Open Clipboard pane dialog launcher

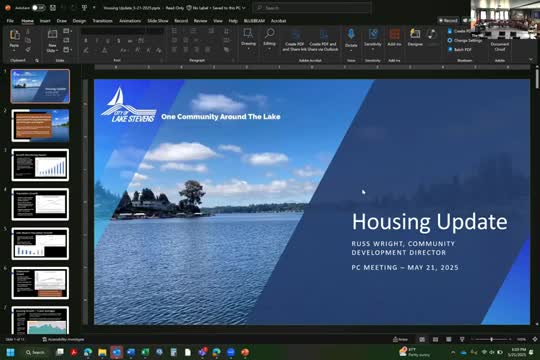point(37,61)
